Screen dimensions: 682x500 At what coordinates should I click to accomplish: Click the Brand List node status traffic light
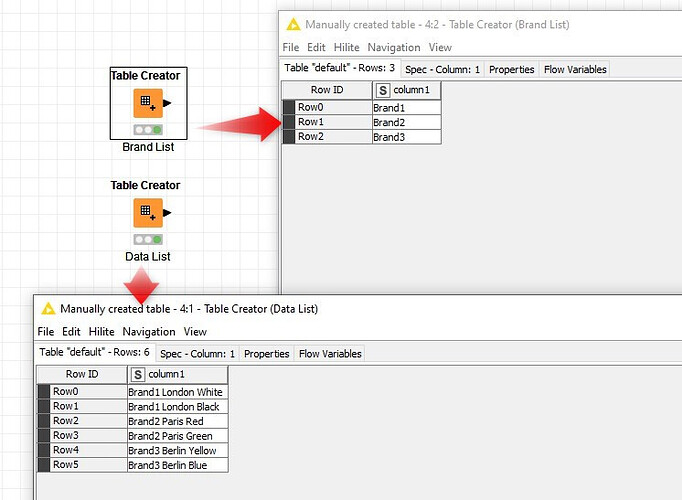pyautogui.click(x=148, y=130)
